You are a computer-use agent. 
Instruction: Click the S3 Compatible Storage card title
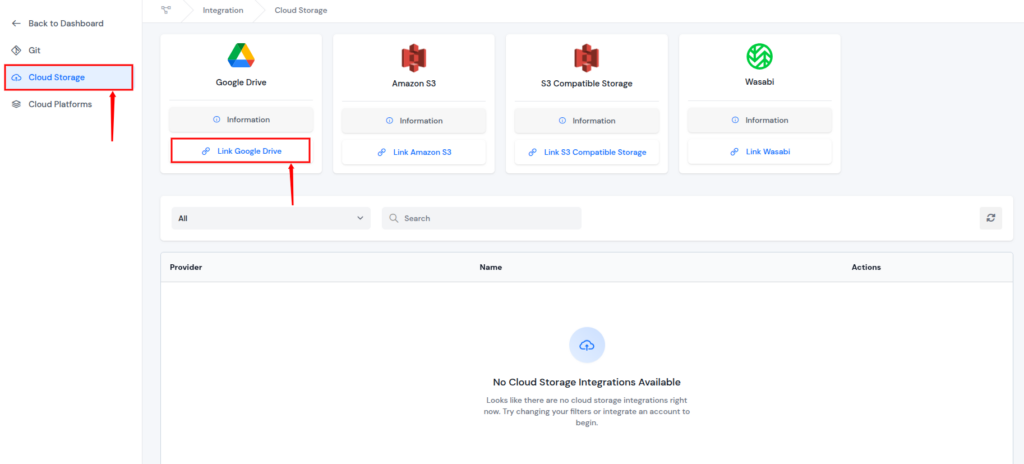click(x=586, y=84)
